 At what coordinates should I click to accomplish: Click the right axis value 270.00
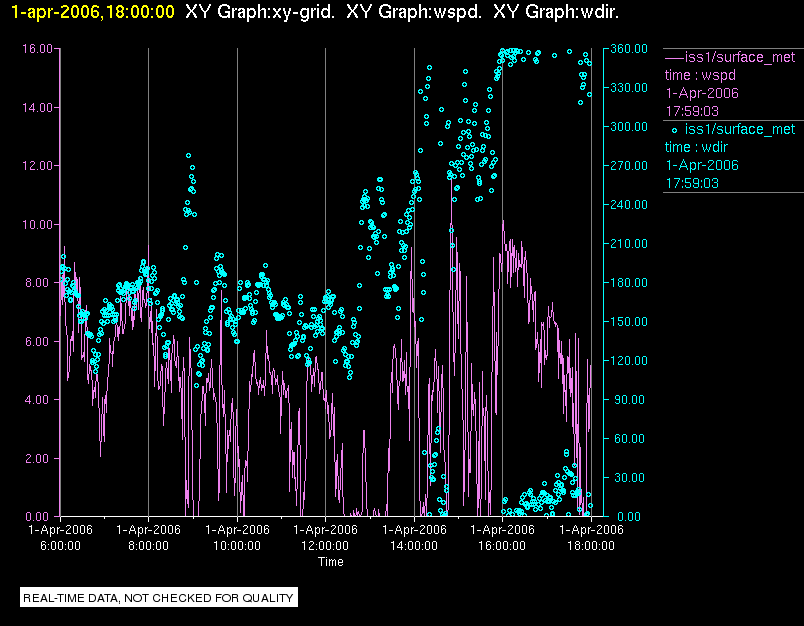(x=629, y=166)
